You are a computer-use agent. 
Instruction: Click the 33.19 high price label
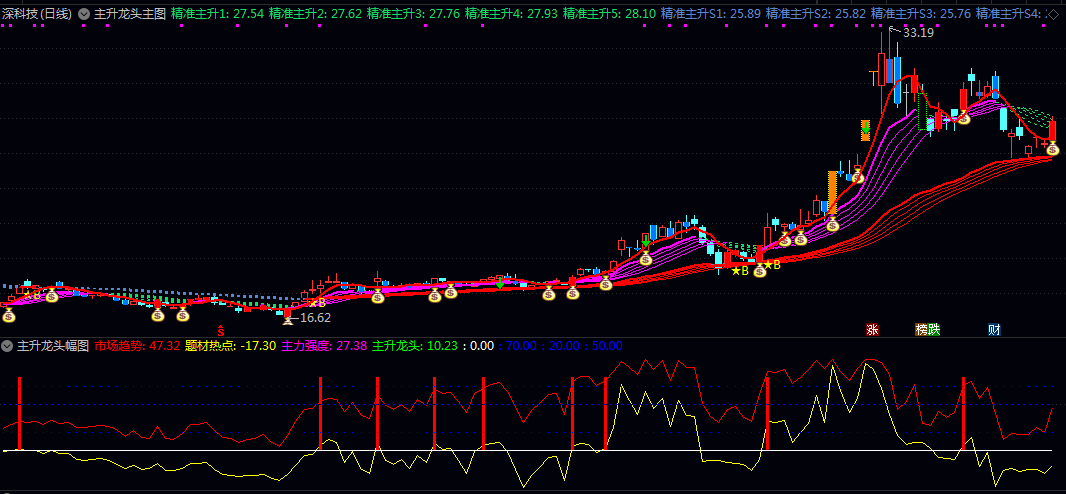coord(917,33)
